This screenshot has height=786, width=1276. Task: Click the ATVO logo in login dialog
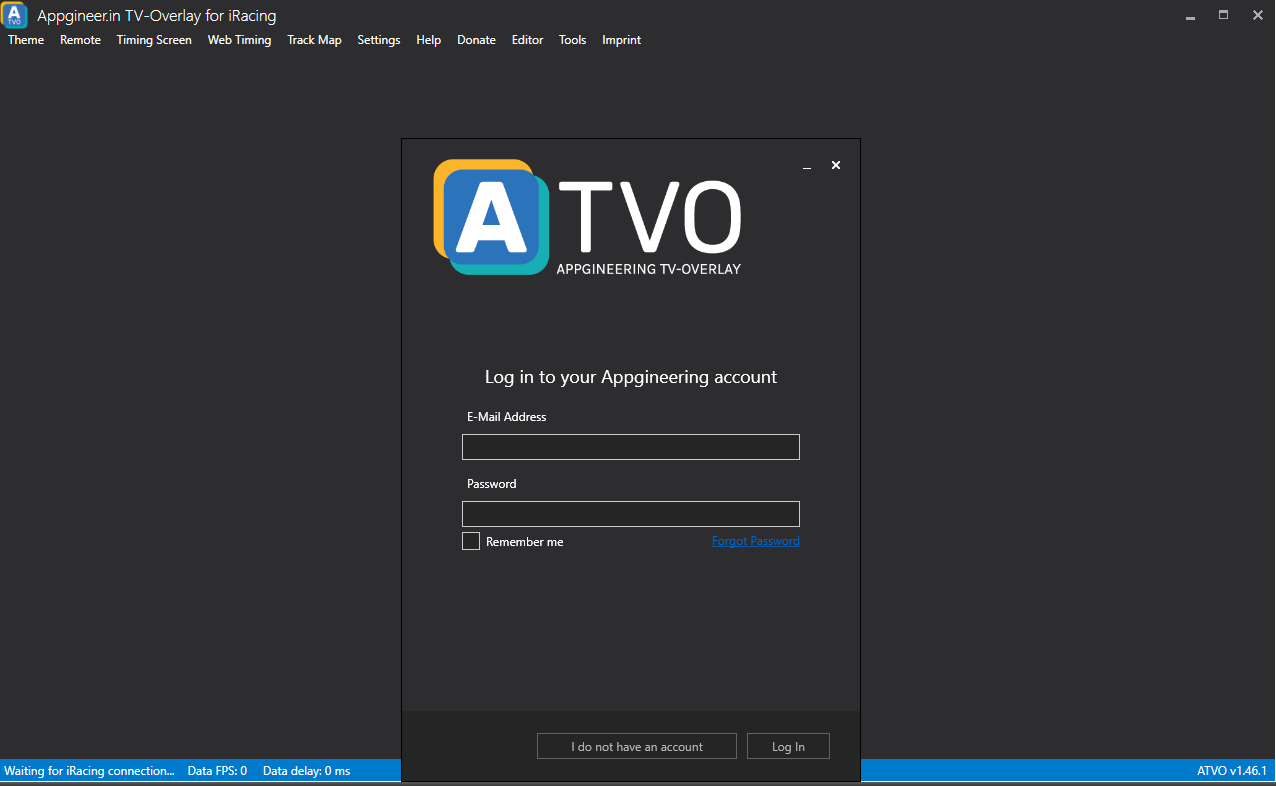pos(588,217)
